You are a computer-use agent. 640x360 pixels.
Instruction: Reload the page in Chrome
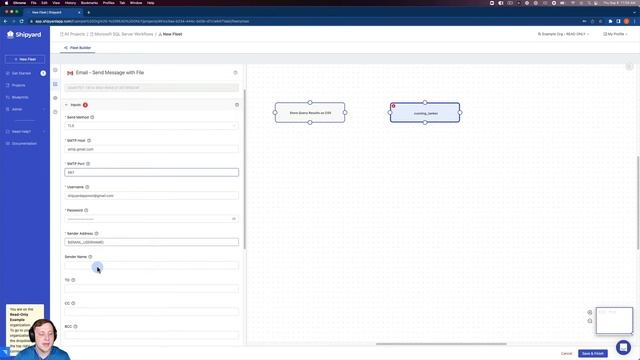click(x=22, y=21)
